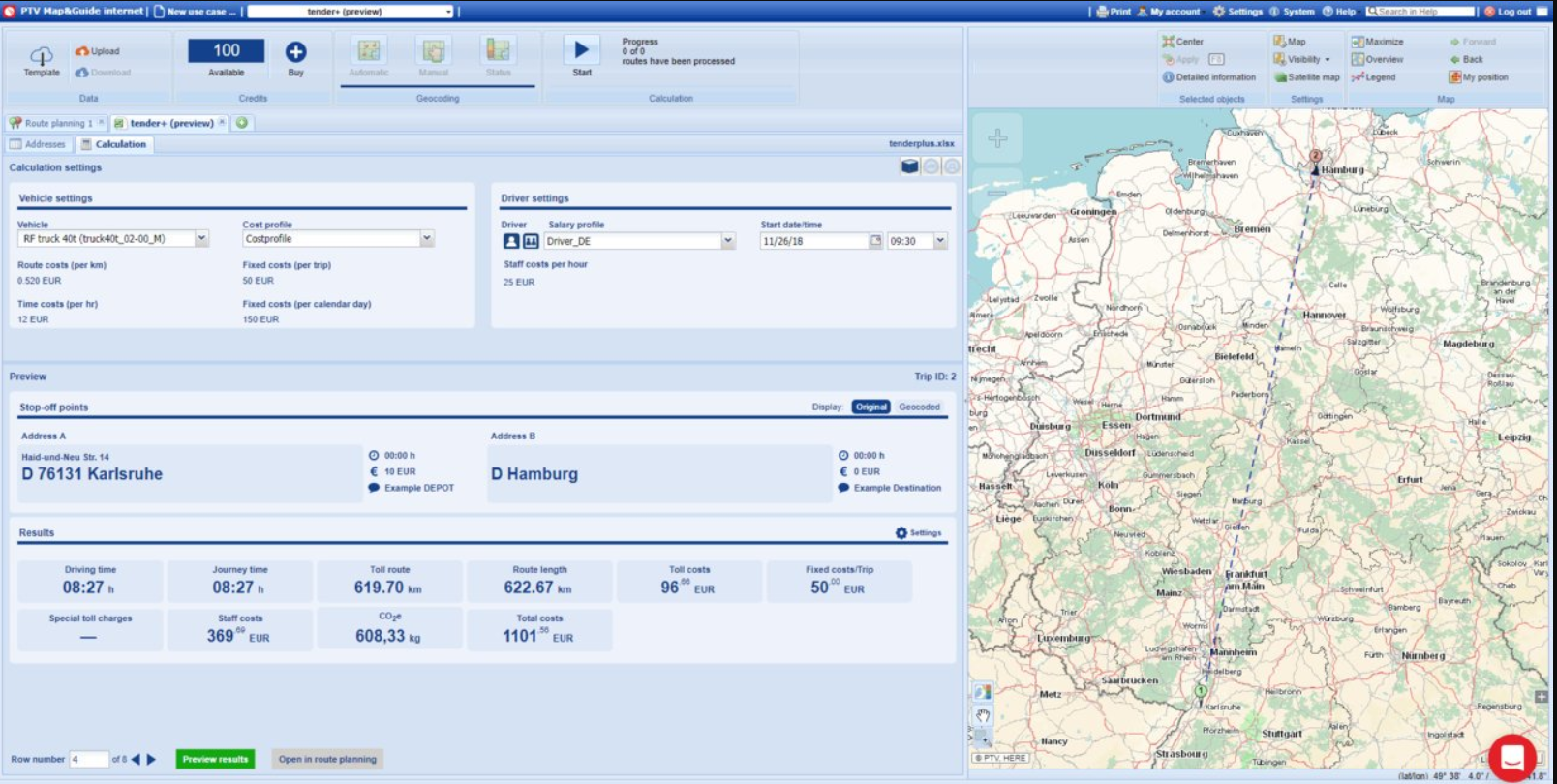
Task: Click the Template cloud icon
Action: [42, 56]
